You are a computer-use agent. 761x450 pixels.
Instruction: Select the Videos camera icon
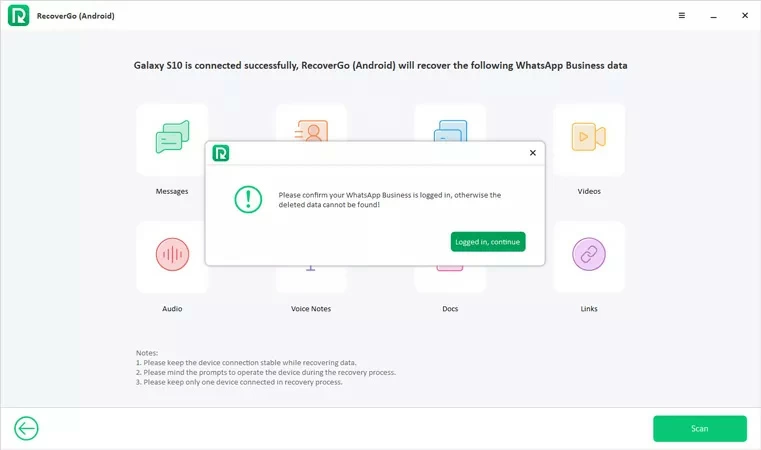coord(589,136)
